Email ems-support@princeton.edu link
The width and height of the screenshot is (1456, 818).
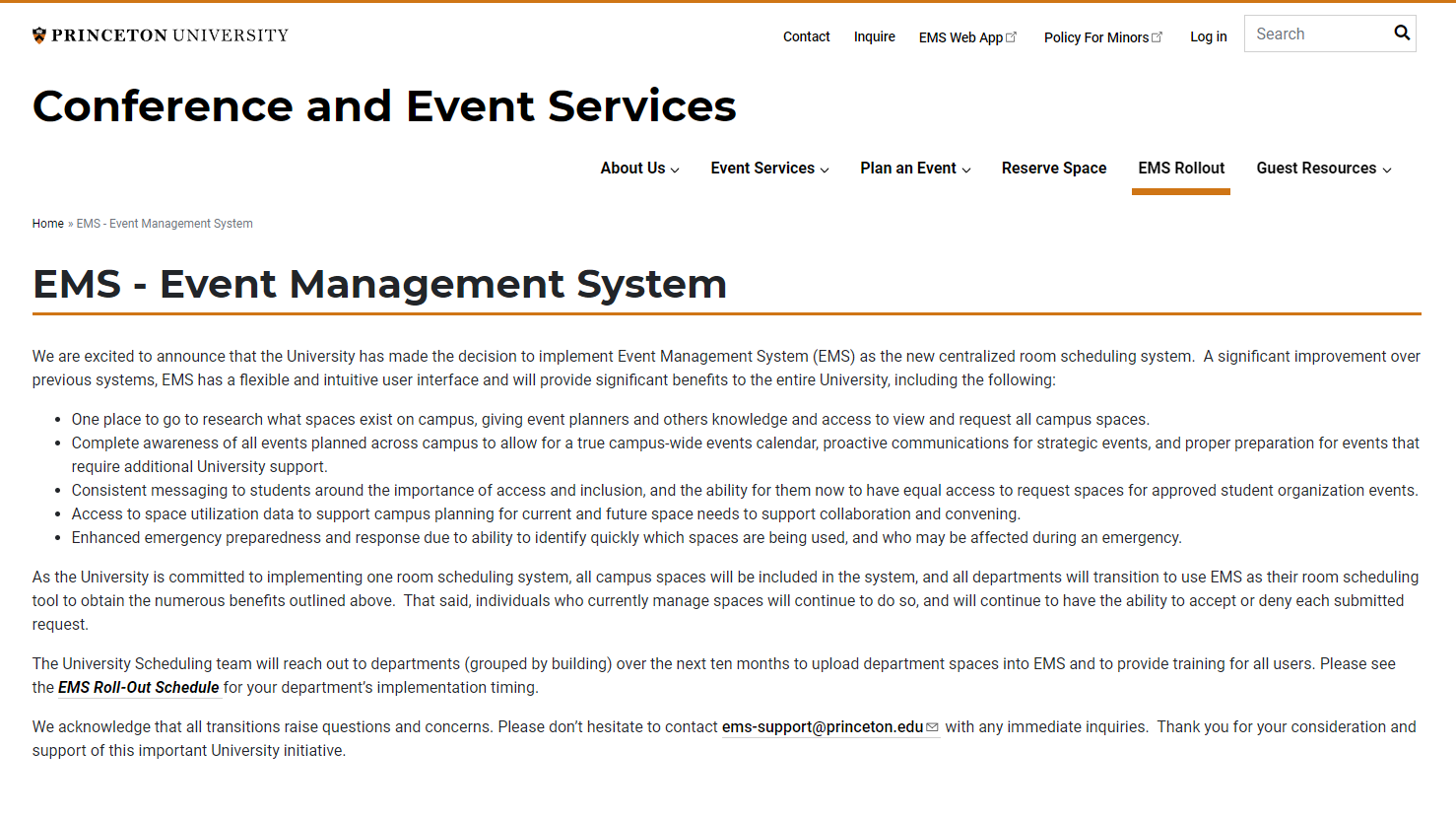823,727
